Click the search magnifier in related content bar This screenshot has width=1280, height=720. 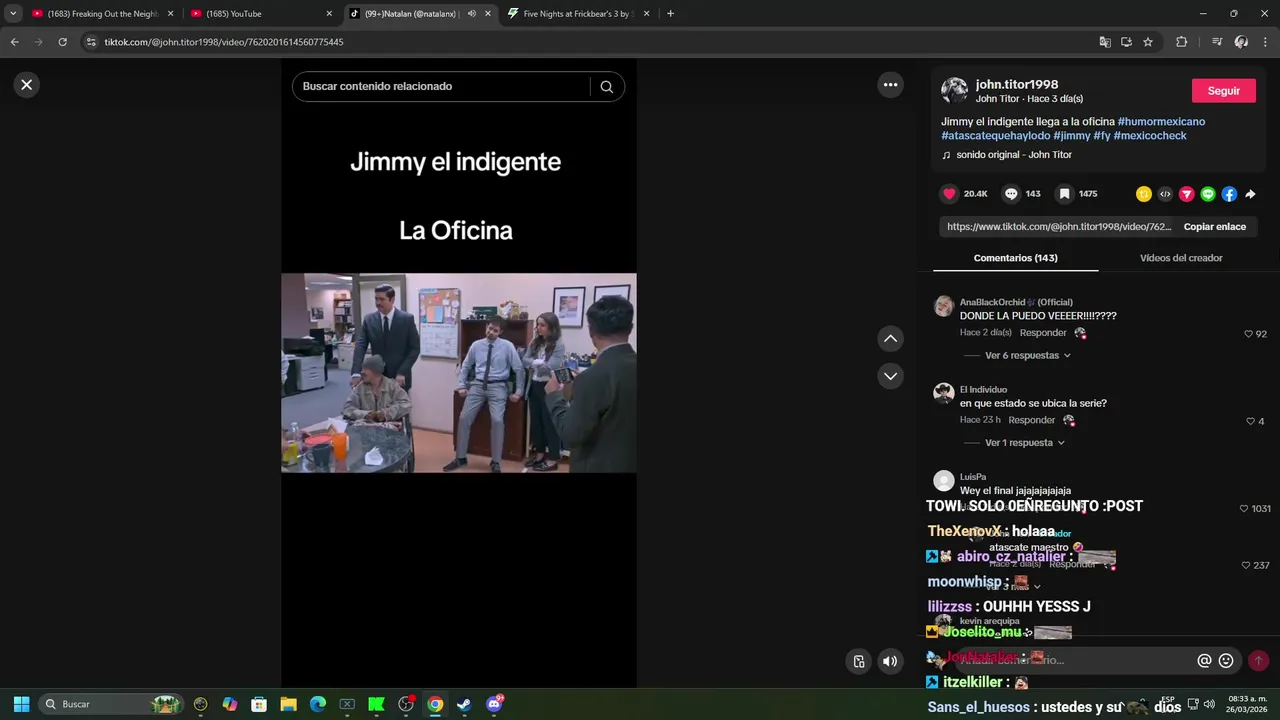coord(606,86)
